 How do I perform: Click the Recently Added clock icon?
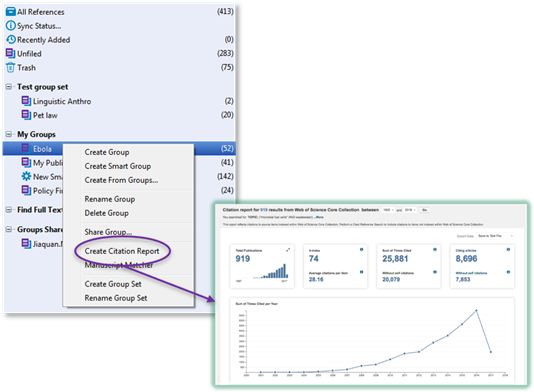coord(11,40)
